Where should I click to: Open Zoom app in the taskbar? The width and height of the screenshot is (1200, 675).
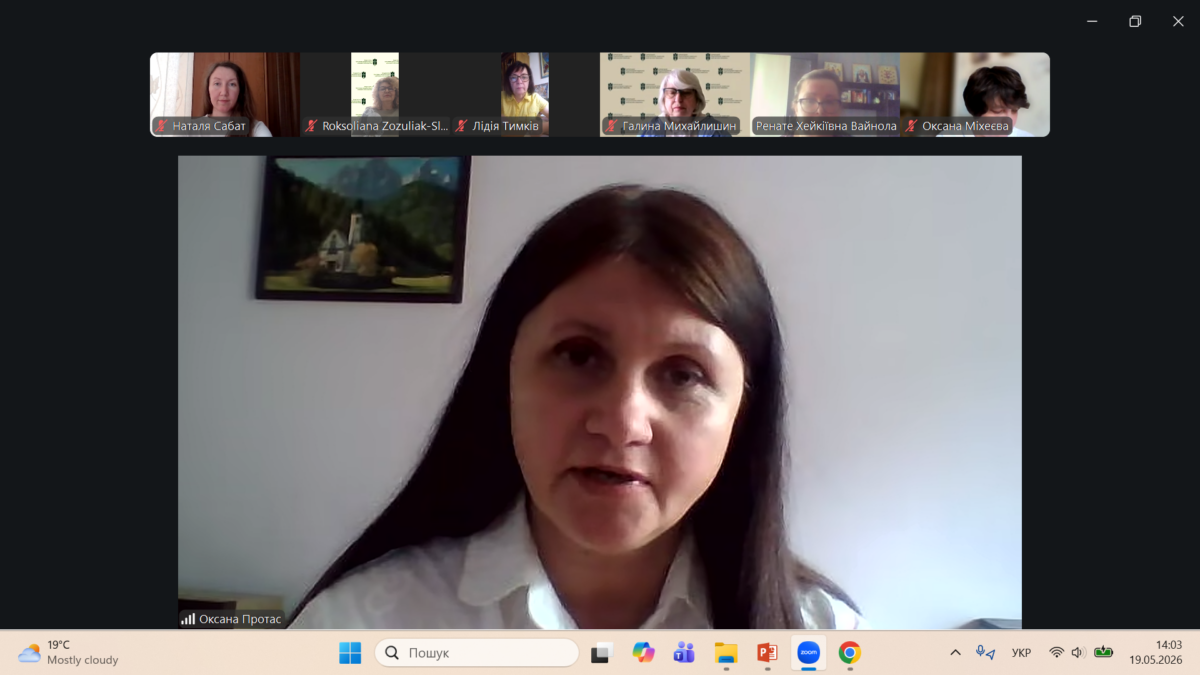click(808, 653)
